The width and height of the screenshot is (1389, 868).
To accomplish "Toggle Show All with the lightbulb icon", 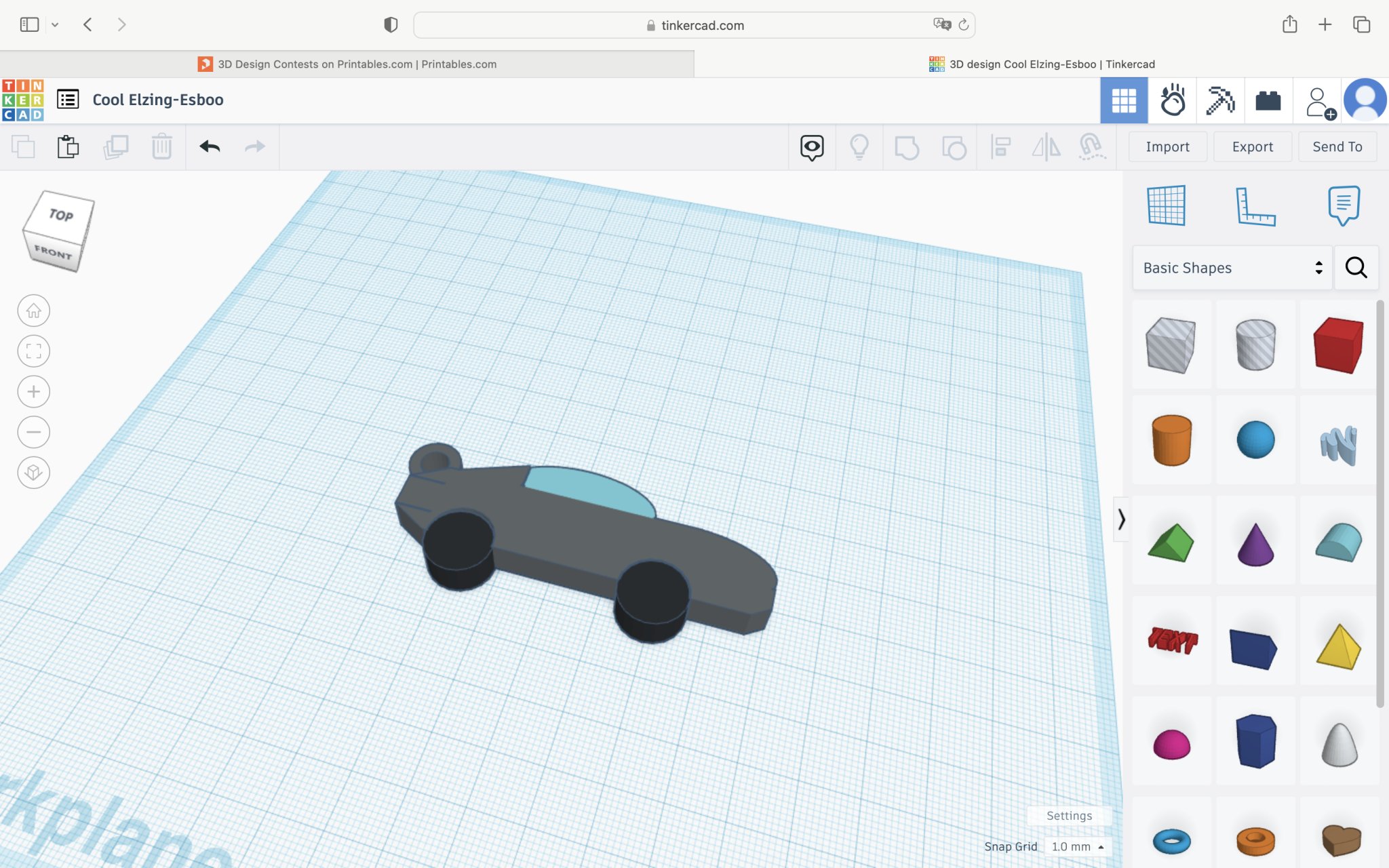I will (x=860, y=146).
